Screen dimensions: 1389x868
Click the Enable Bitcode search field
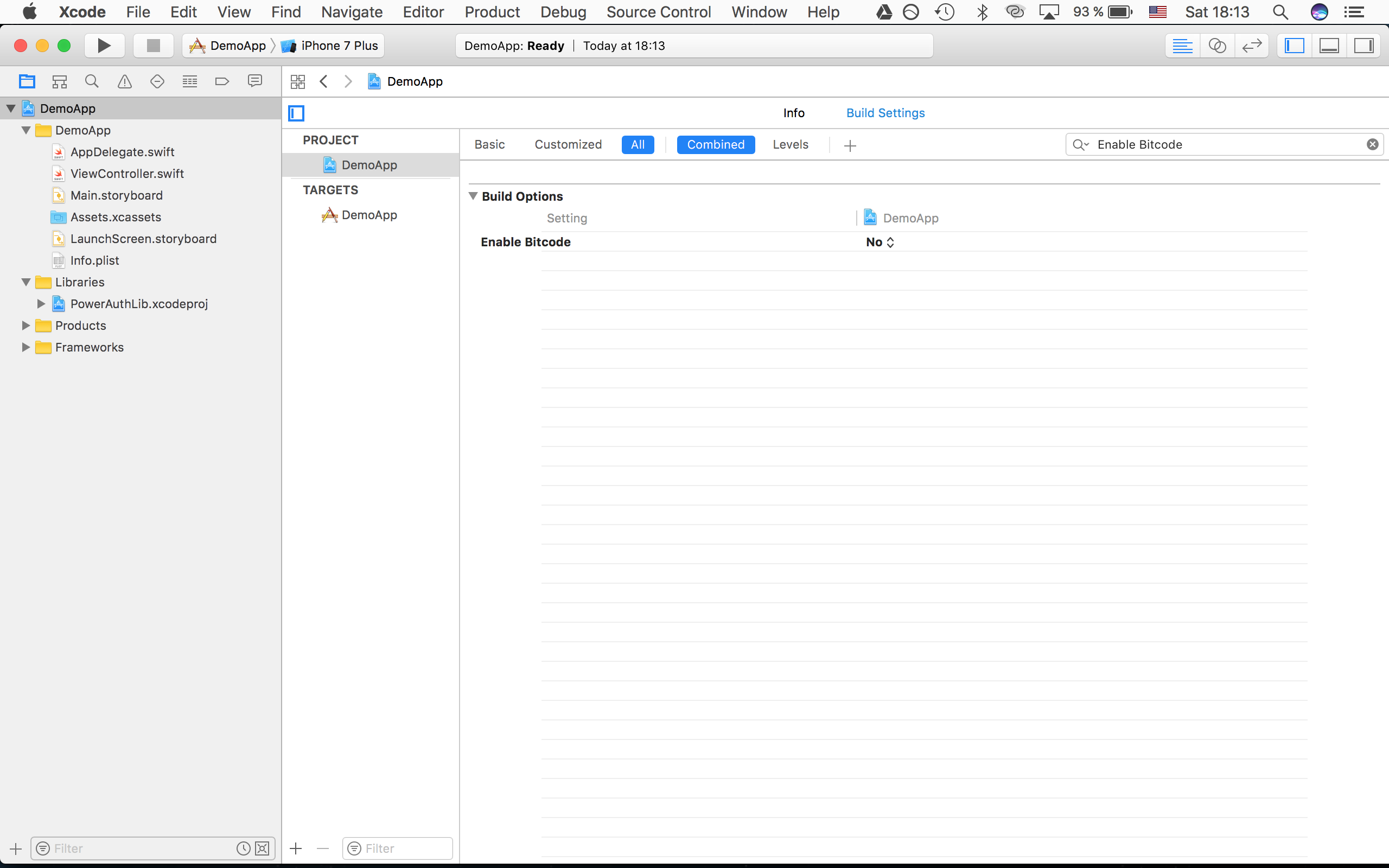tap(1224, 145)
